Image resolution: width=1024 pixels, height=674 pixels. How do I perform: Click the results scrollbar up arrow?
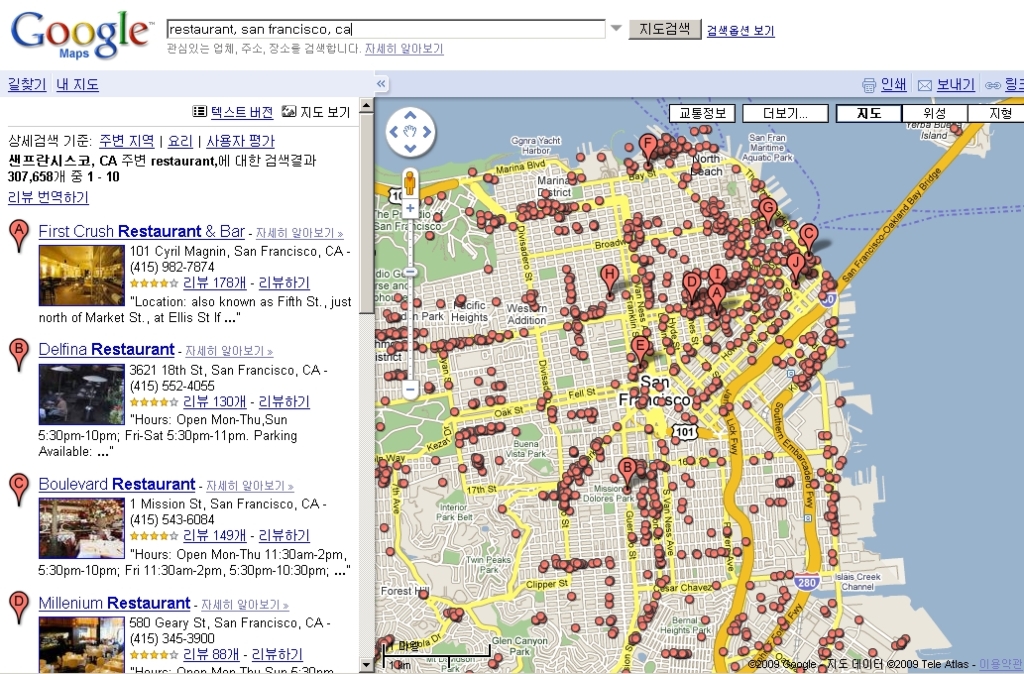pos(366,104)
